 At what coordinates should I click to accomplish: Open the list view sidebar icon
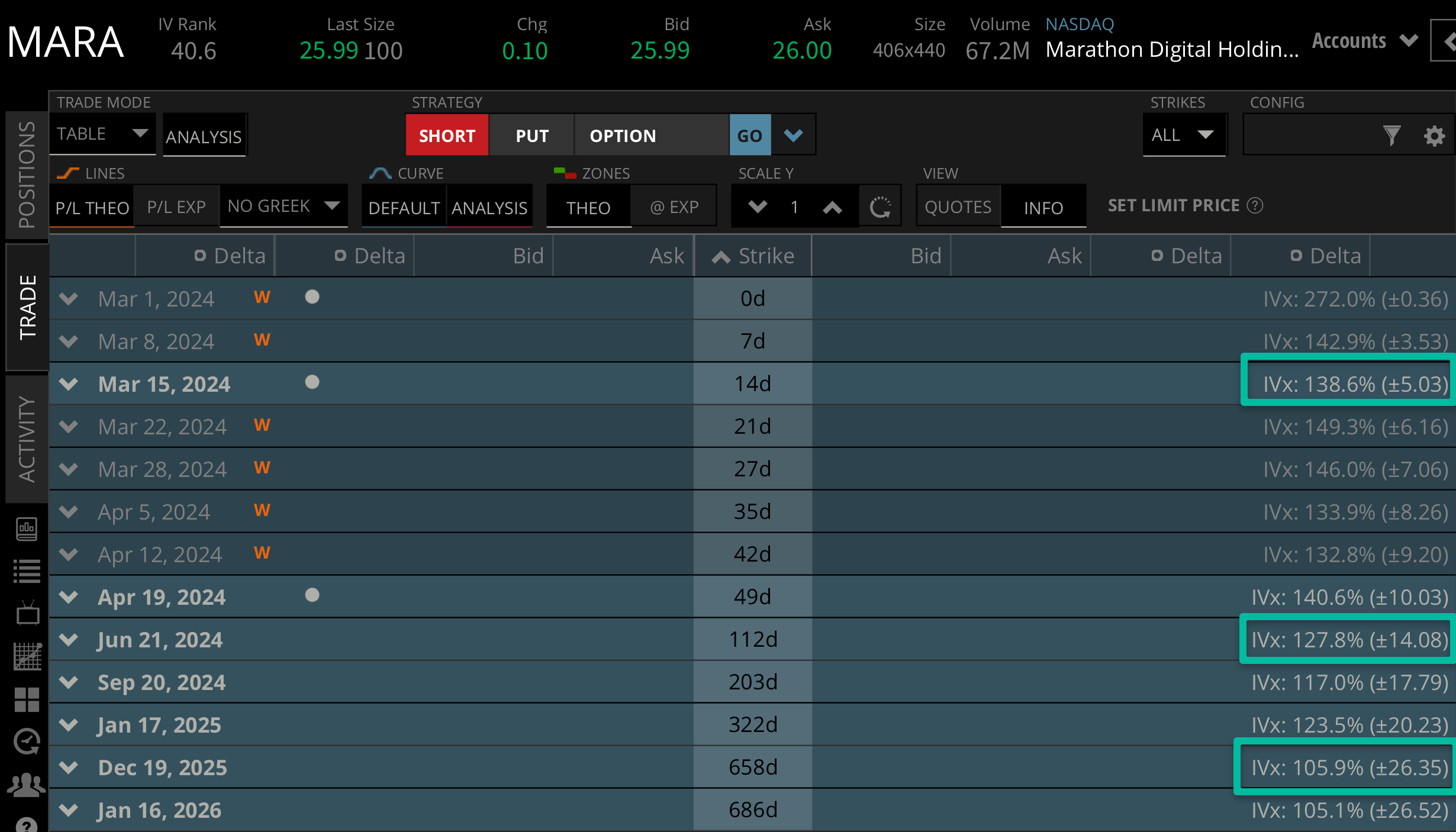27,572
